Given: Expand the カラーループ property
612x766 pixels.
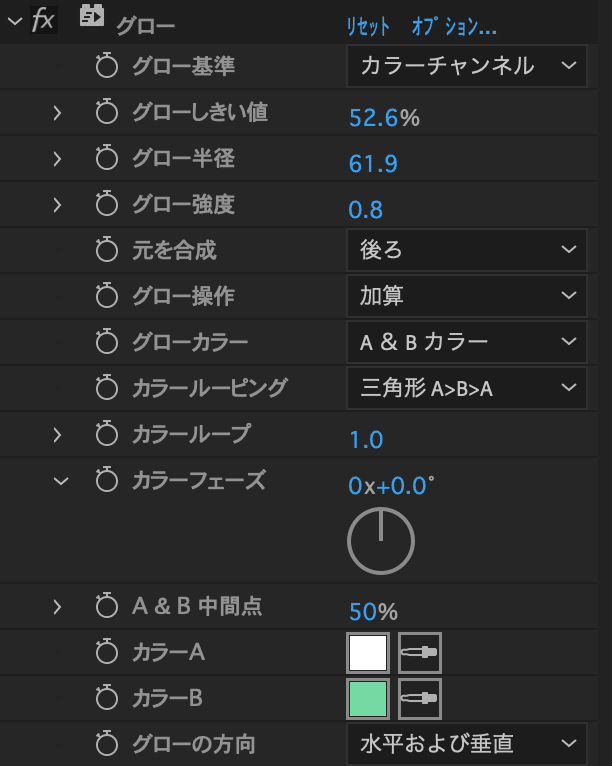Looking at the screenshot, I should click(57, 435).
